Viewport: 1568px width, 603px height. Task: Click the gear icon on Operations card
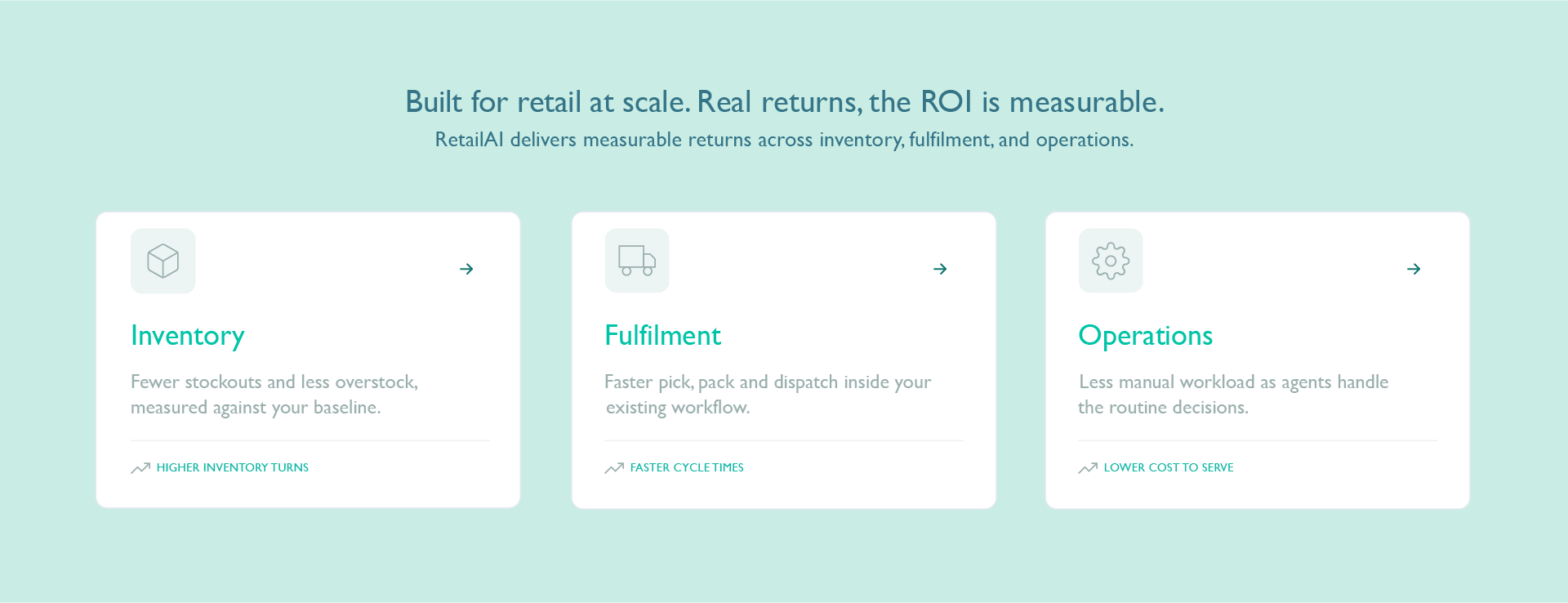click(x=1111, y=261)
